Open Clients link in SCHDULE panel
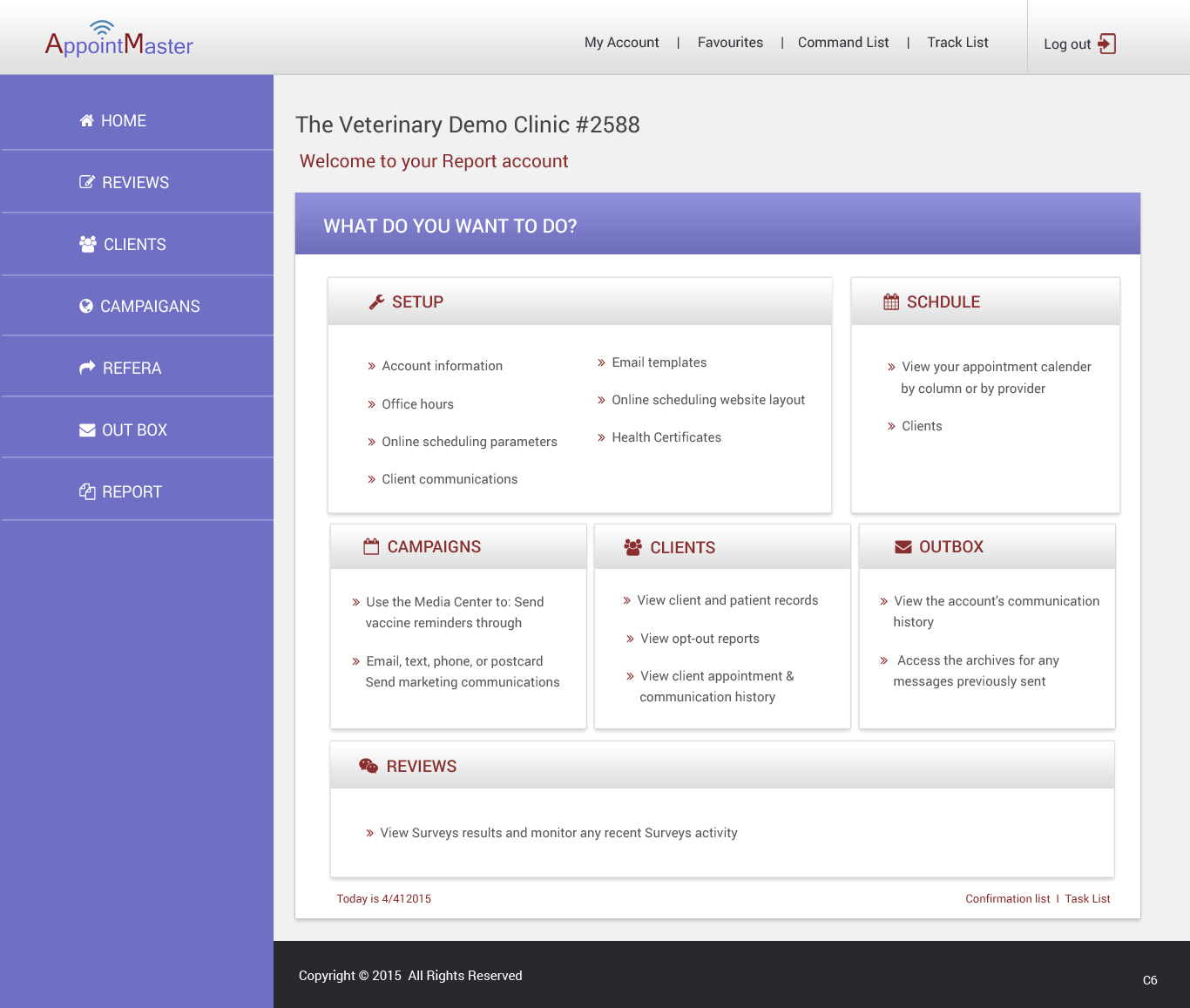1190x1008 pixels. pos(922,426)
